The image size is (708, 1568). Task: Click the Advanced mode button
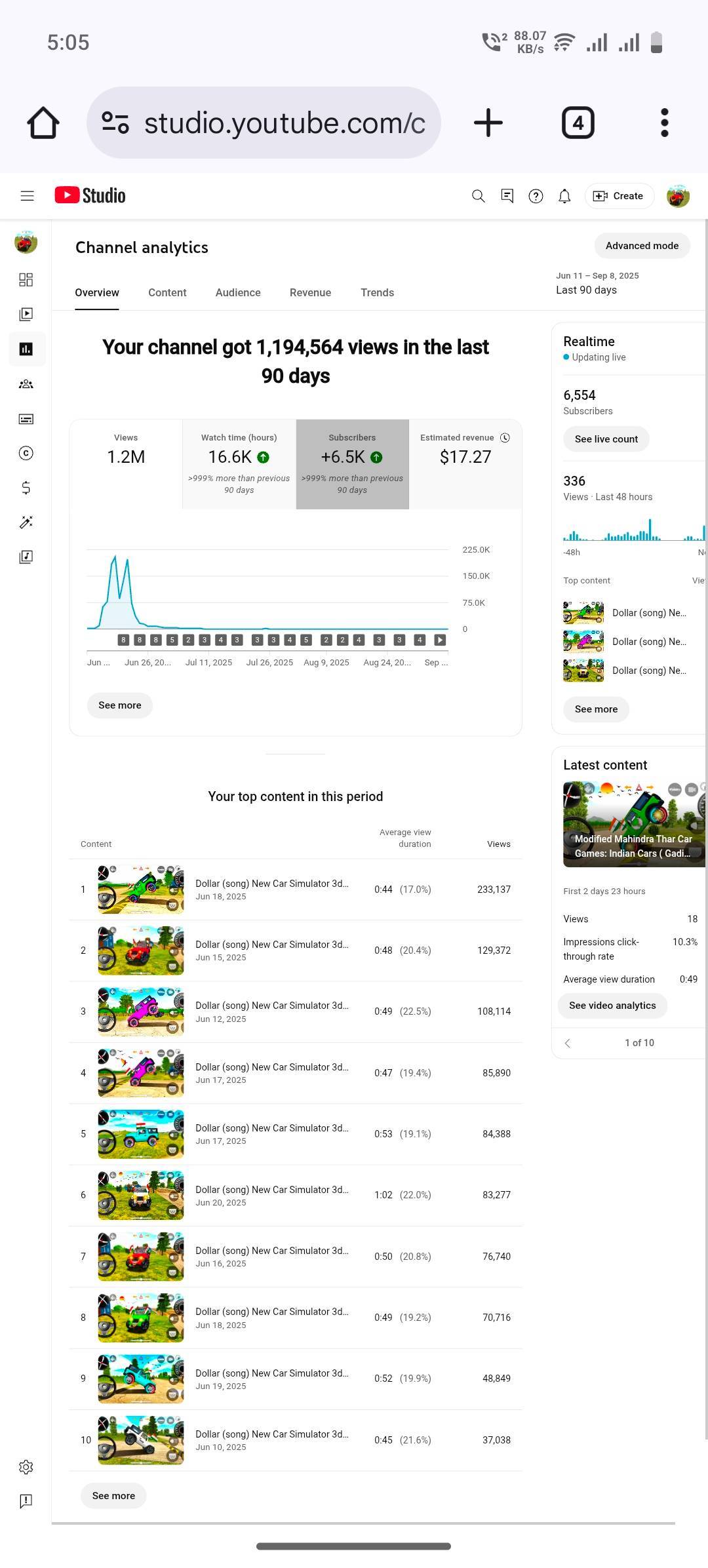(642, 246)
